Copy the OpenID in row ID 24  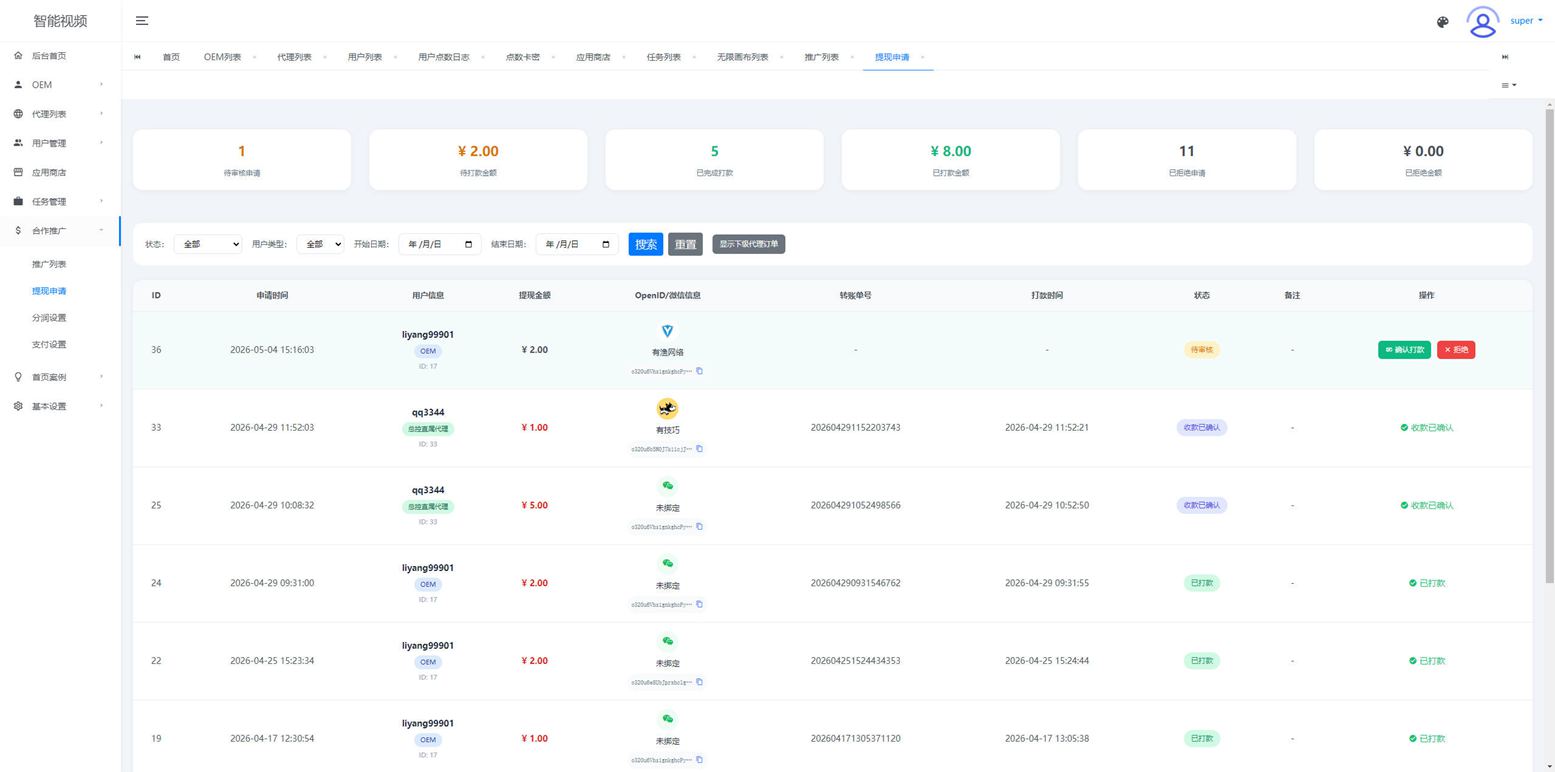pos(699,605)
